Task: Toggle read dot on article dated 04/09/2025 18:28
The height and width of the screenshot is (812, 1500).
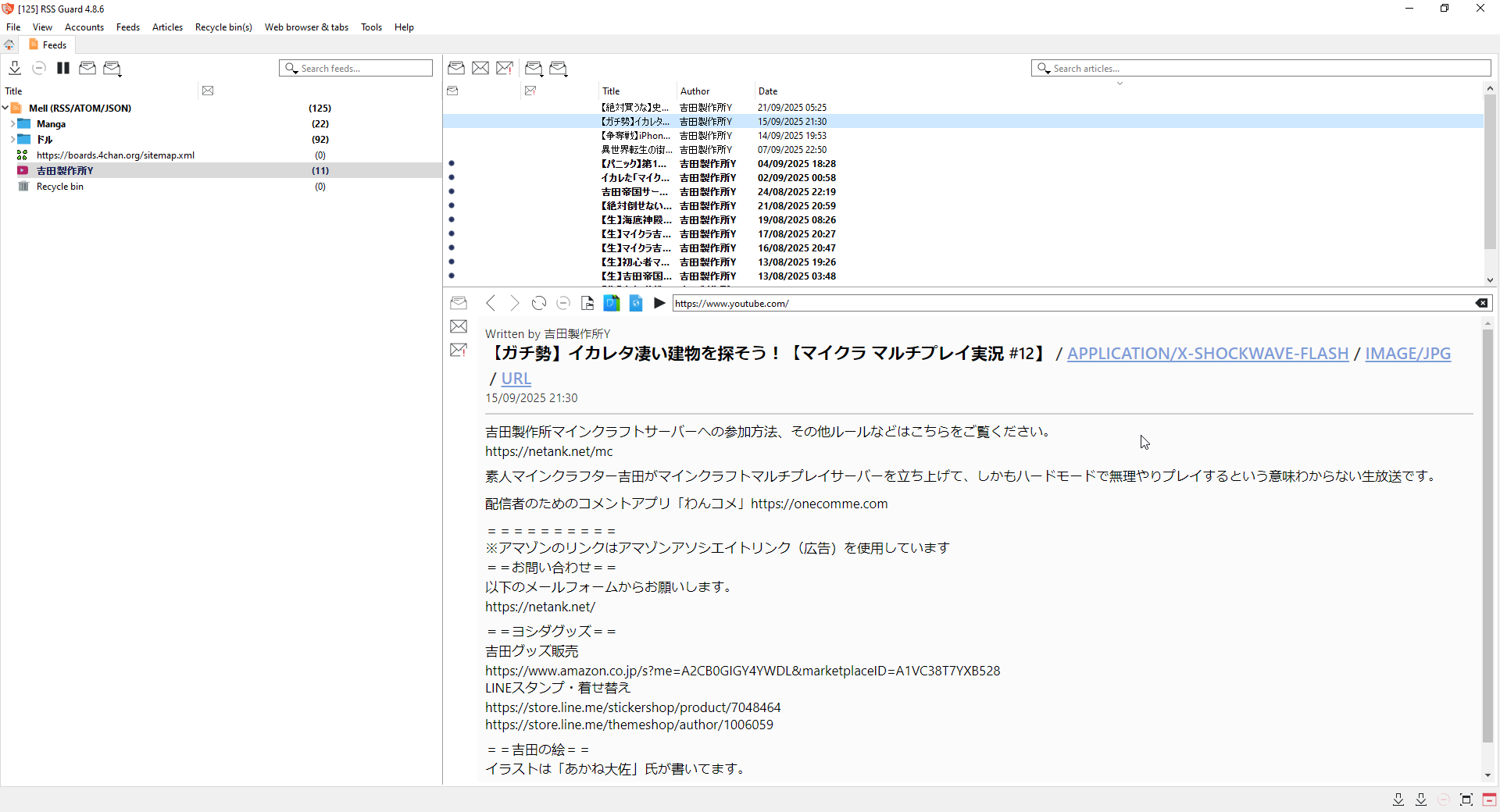Action: pyautogui.click(x=452, y=163)
